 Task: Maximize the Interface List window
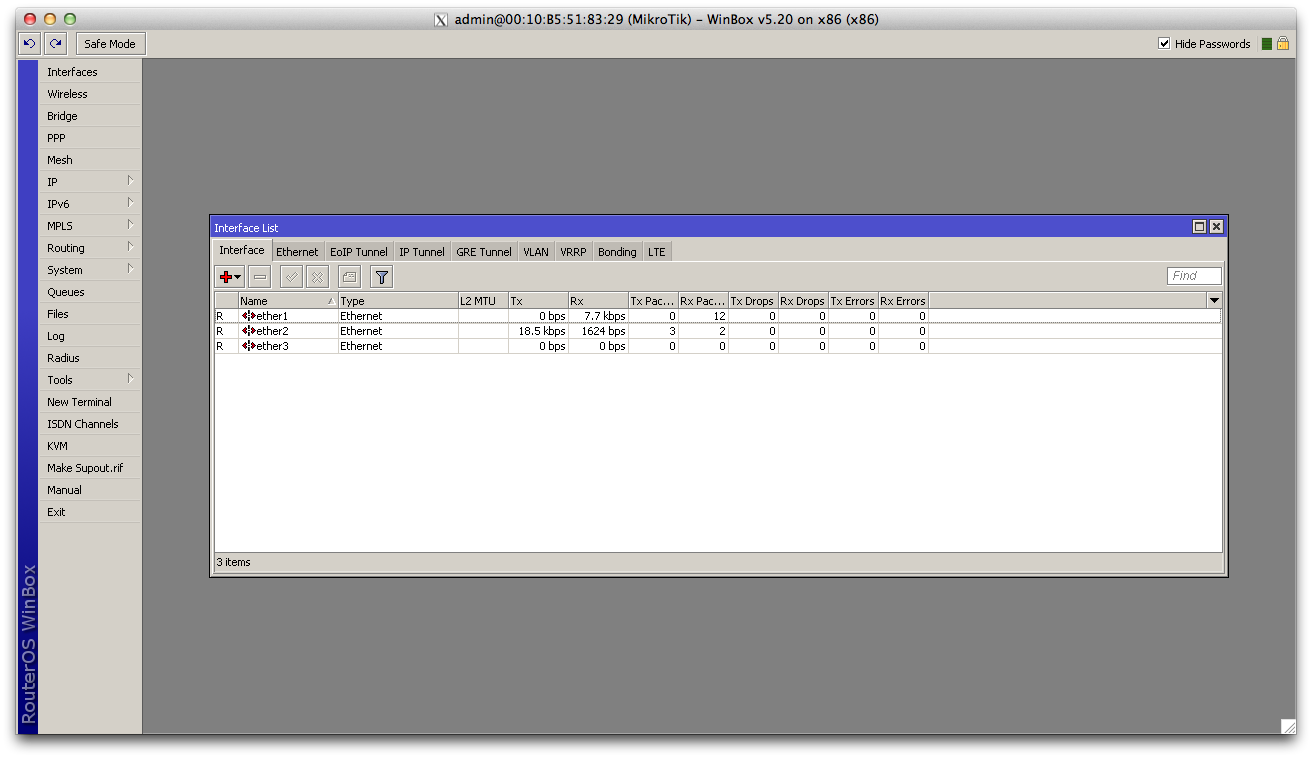[1199, 227]
